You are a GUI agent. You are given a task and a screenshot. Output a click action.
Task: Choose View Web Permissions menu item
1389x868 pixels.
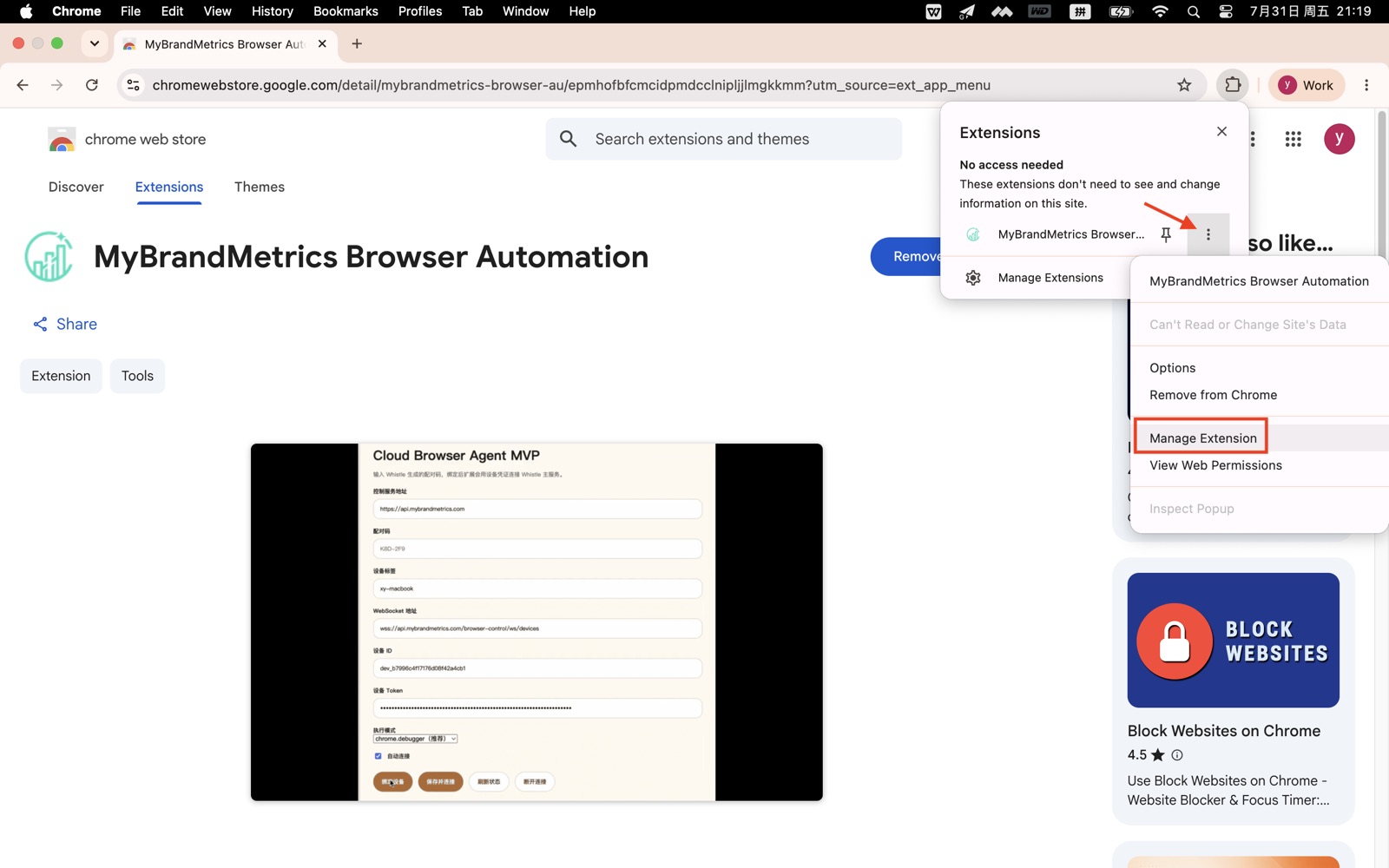pyautogui.click(x=1259, y=465)
